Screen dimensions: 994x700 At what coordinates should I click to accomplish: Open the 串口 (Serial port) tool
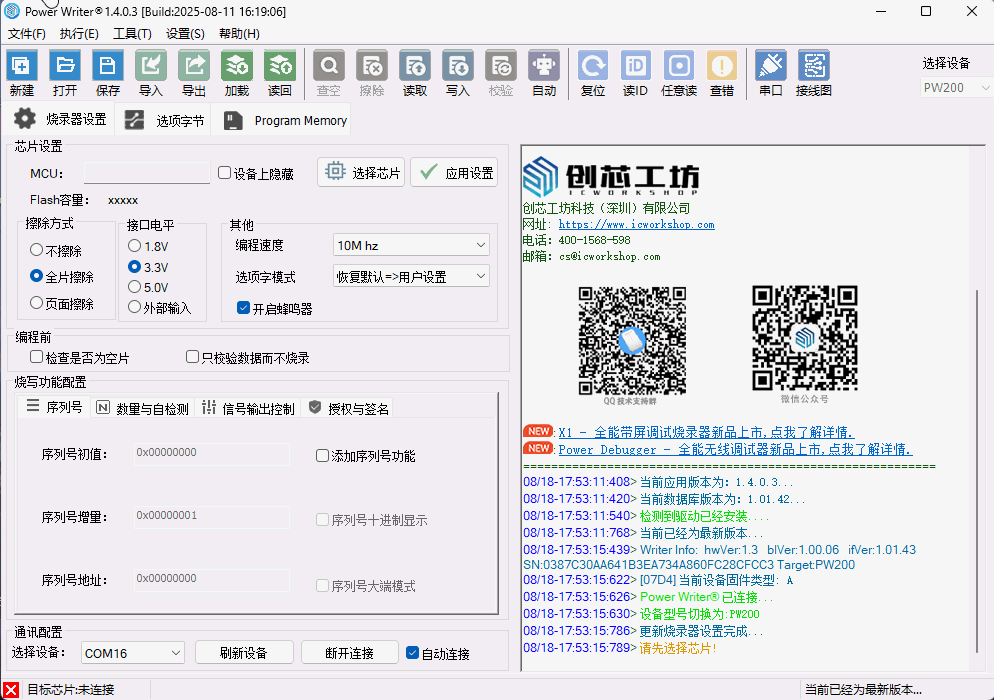[x=771, y=73]
